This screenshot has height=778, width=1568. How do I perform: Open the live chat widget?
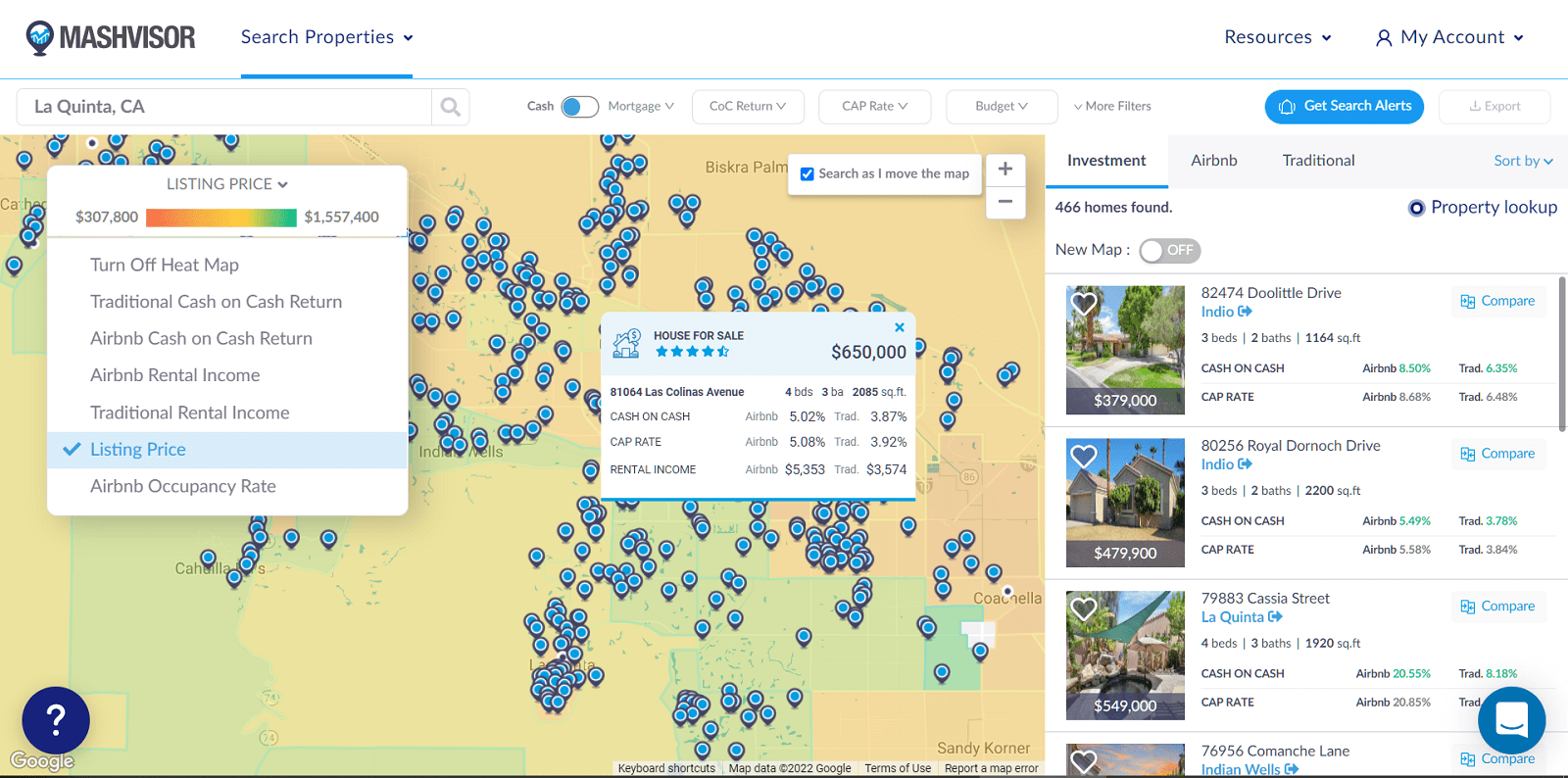pos(1511,720)
